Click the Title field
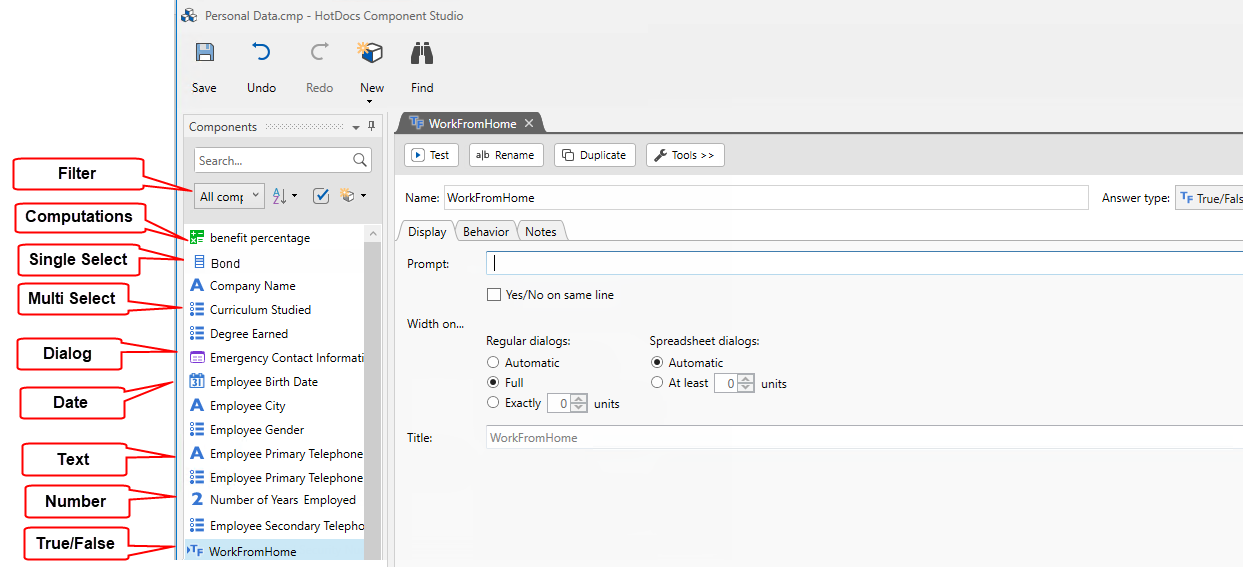This screenshot has width=1243, height=567. click(x=864, y=437)
